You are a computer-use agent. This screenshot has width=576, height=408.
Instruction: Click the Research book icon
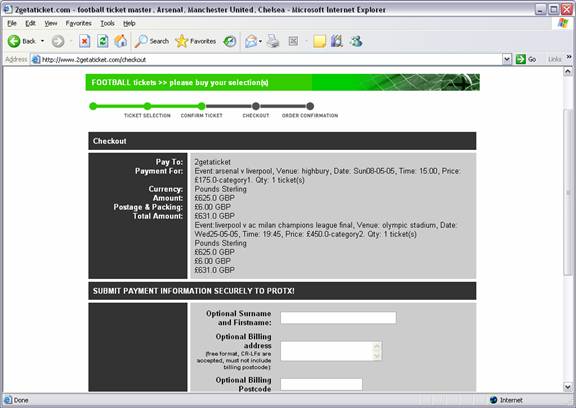point(336,41)
